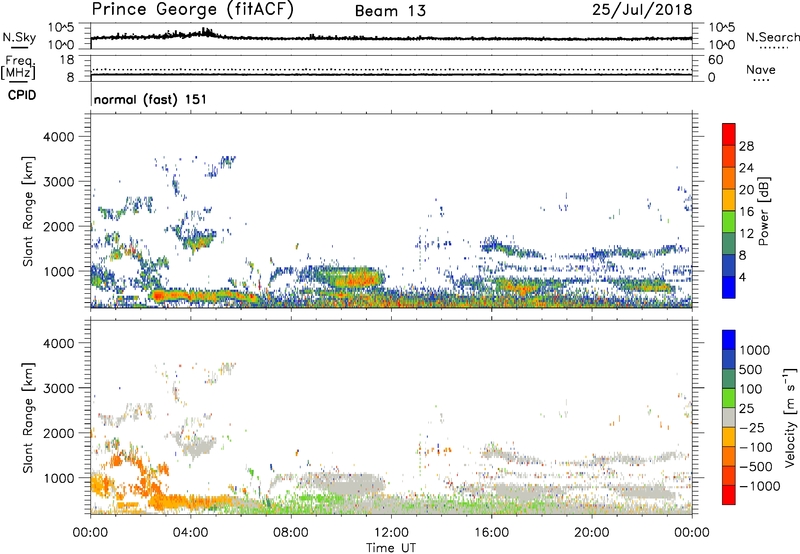
Task: Click the '3000' tick on velocity panel axis
Action: click(x=58, y=388)
